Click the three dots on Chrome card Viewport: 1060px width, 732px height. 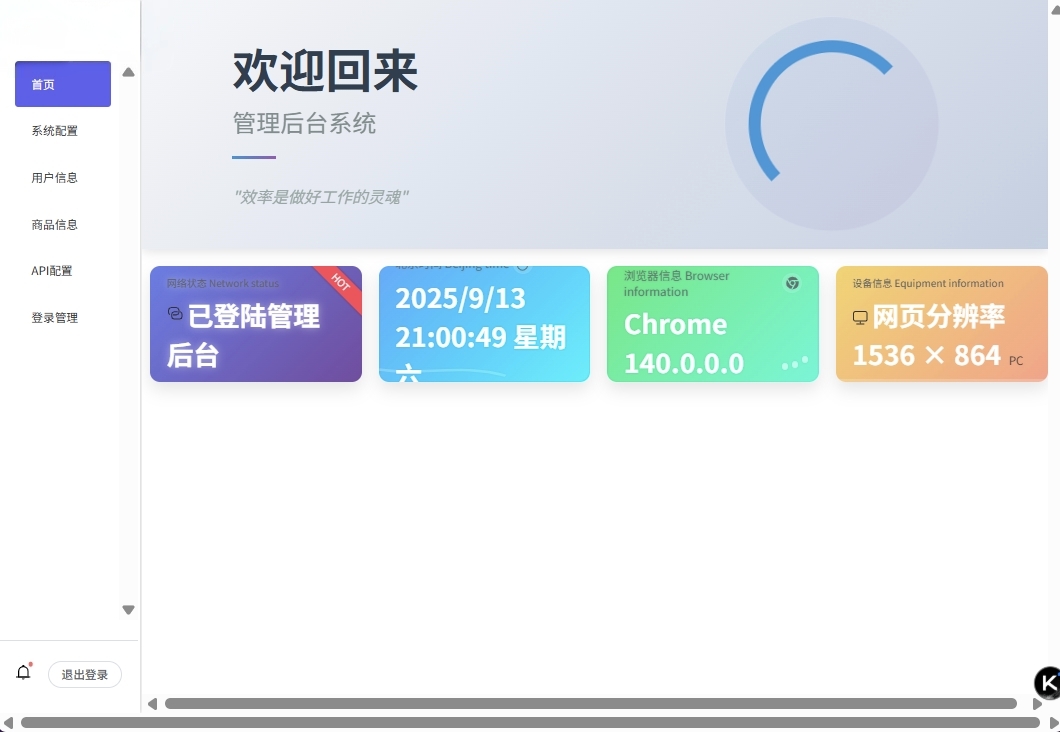[x=795, y=363]
